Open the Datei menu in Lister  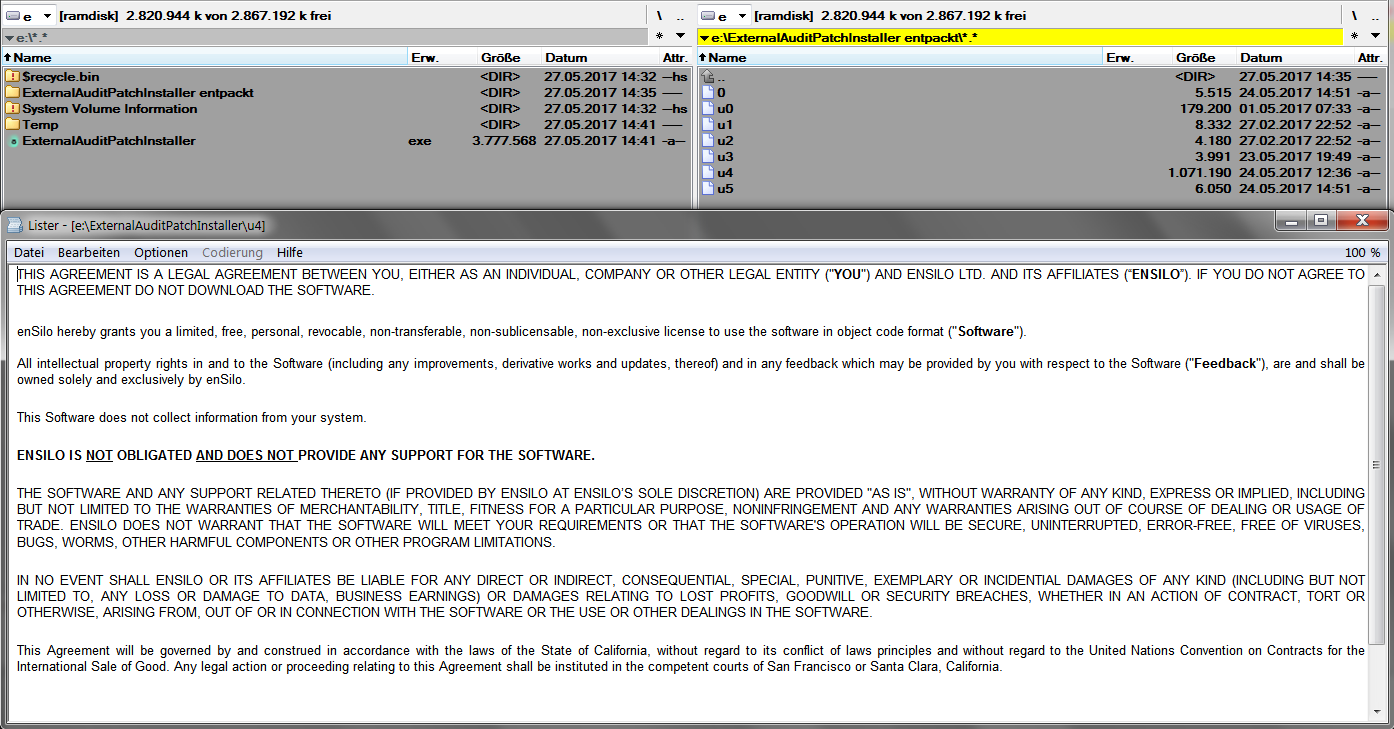[29, 253]
